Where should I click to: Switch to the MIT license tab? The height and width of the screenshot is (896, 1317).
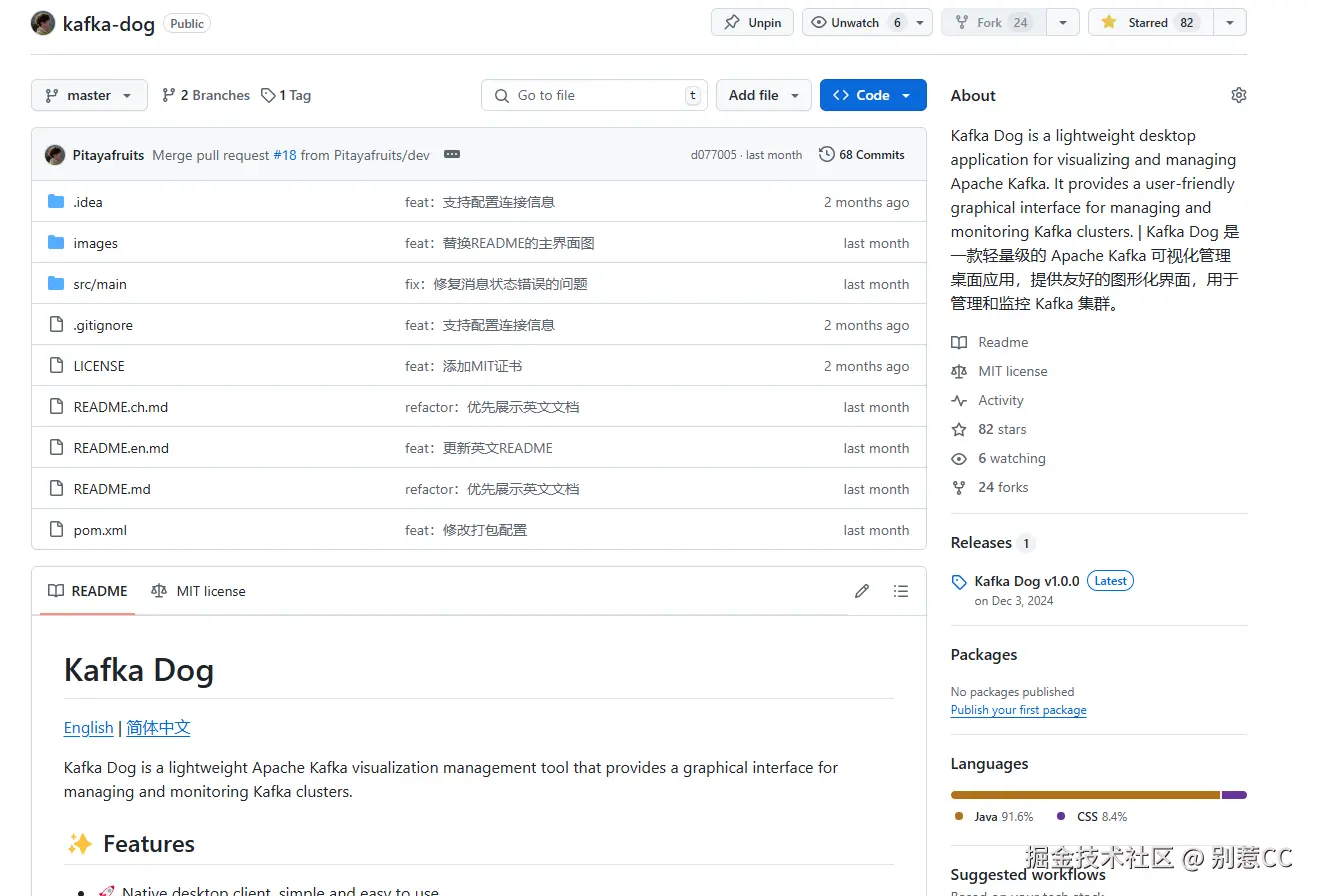pyautogui.click(x=198, y=591)
